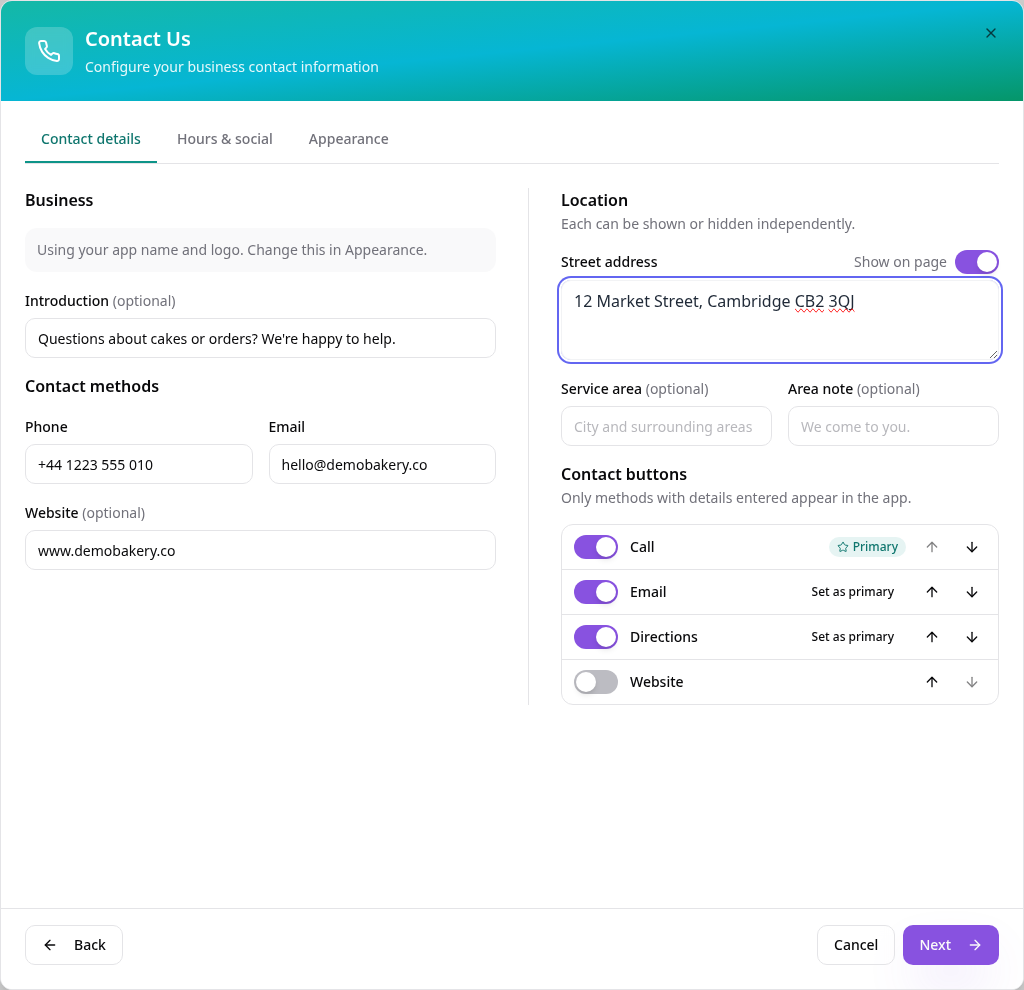Click the 'Contact methods' heading
Viewport: 1024px width, 990px height.
(x=92, y=387)
